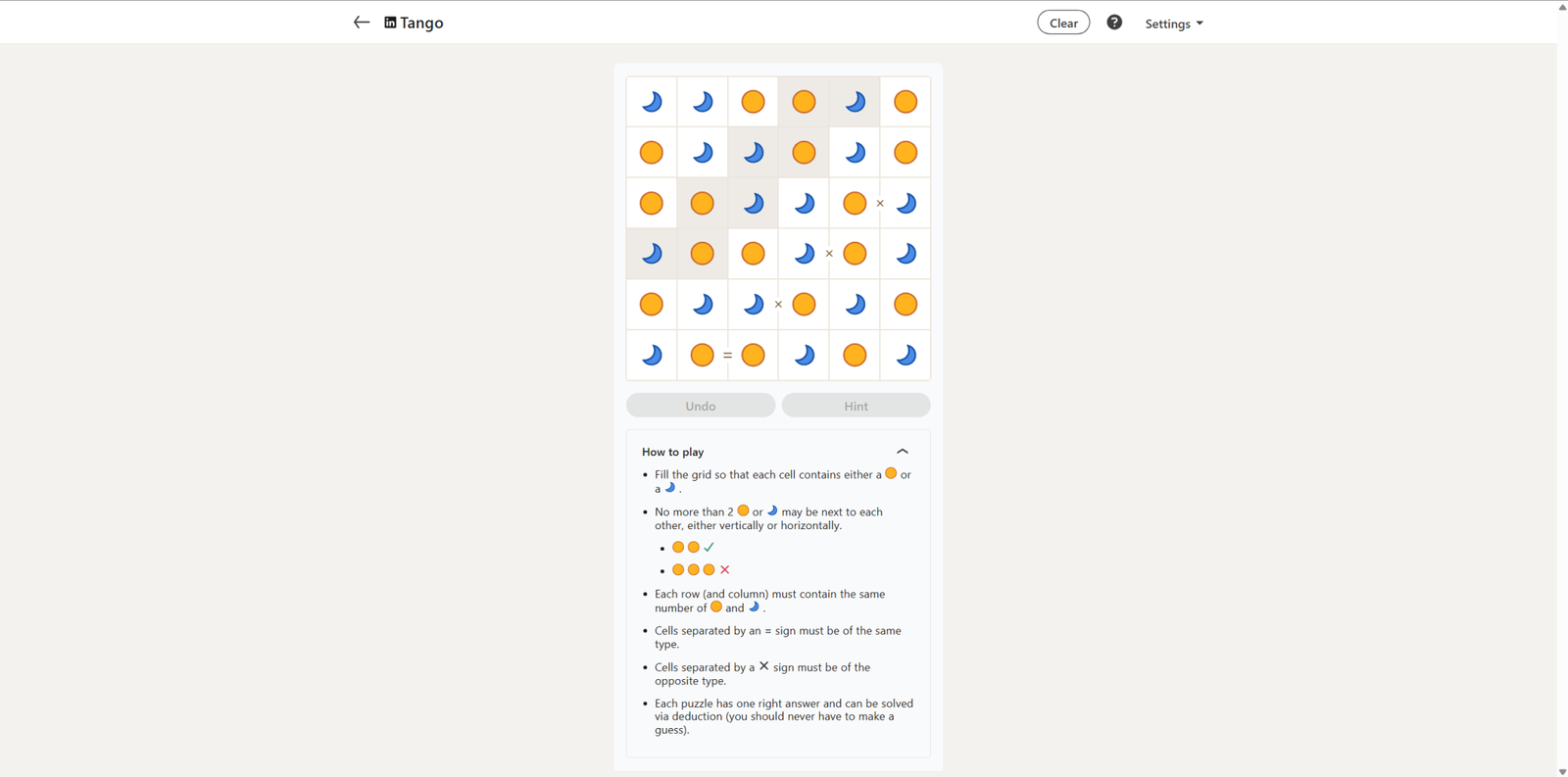The image size is (1568, 777).
Task: Click the Tango title text
Action: (421, 23)
